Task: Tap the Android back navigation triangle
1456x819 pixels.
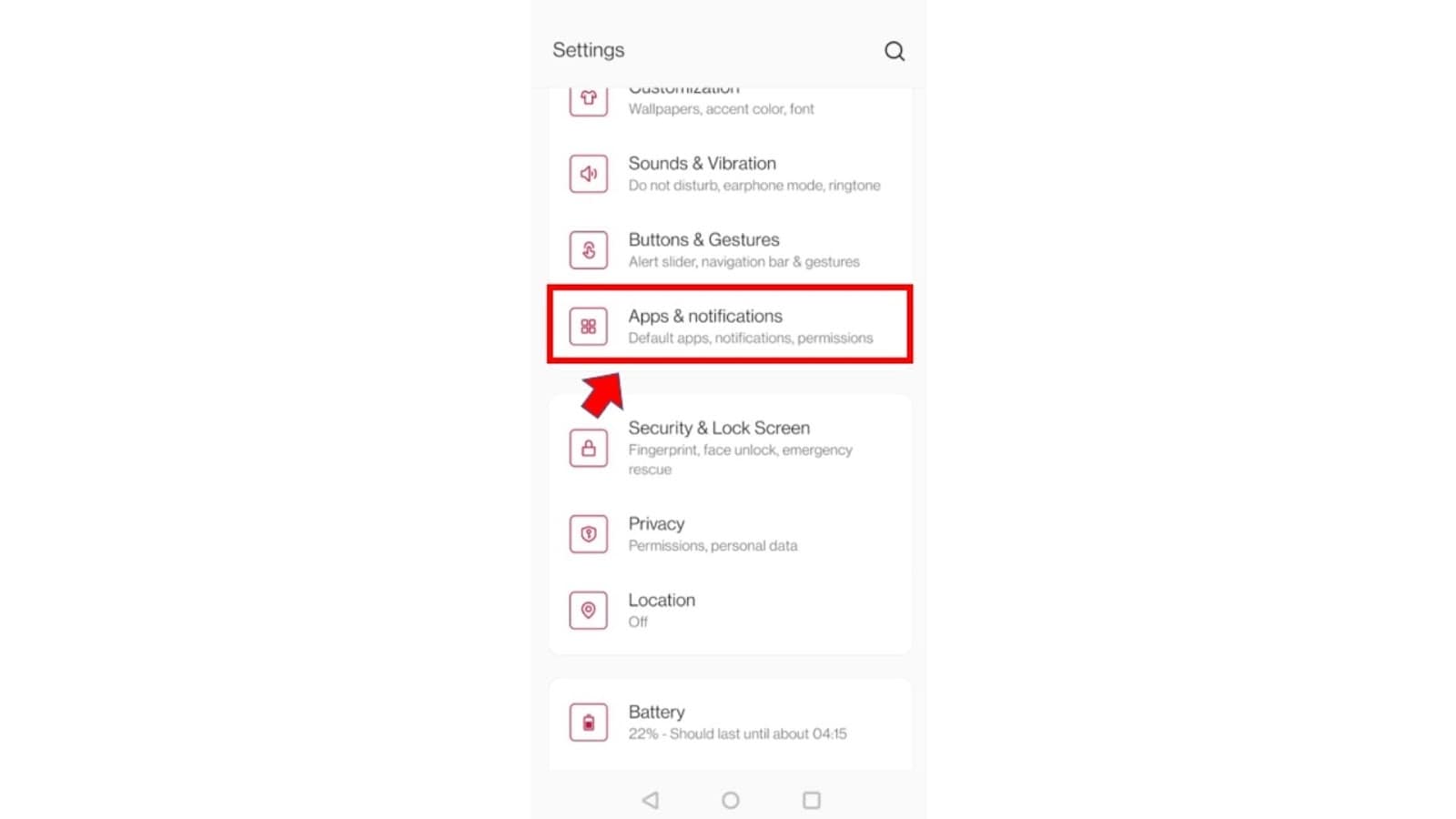Action: pyautogui.click(x=650, y=800)
